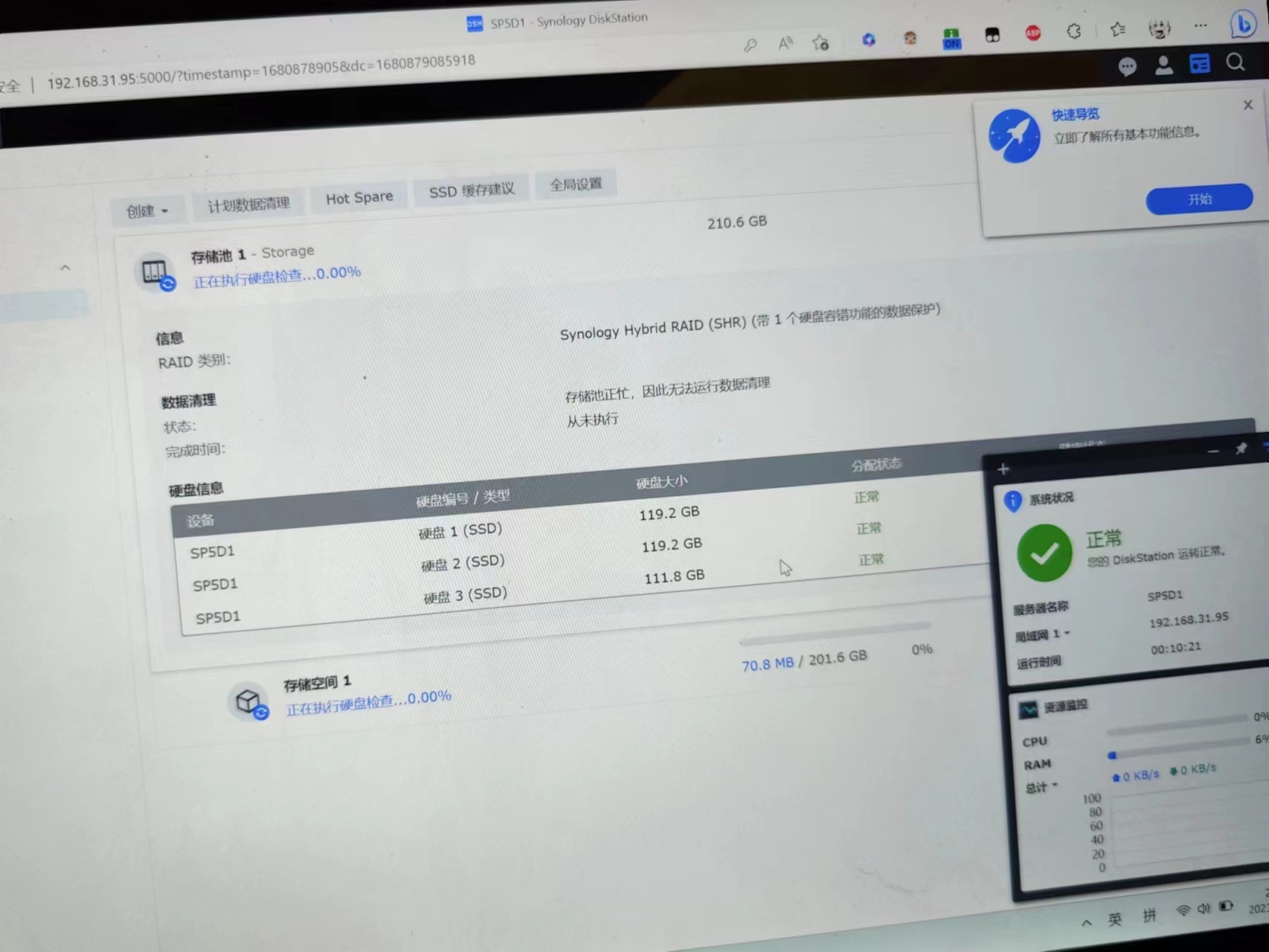Click the DSM search magnifier icon

[x=1235, y=62]
